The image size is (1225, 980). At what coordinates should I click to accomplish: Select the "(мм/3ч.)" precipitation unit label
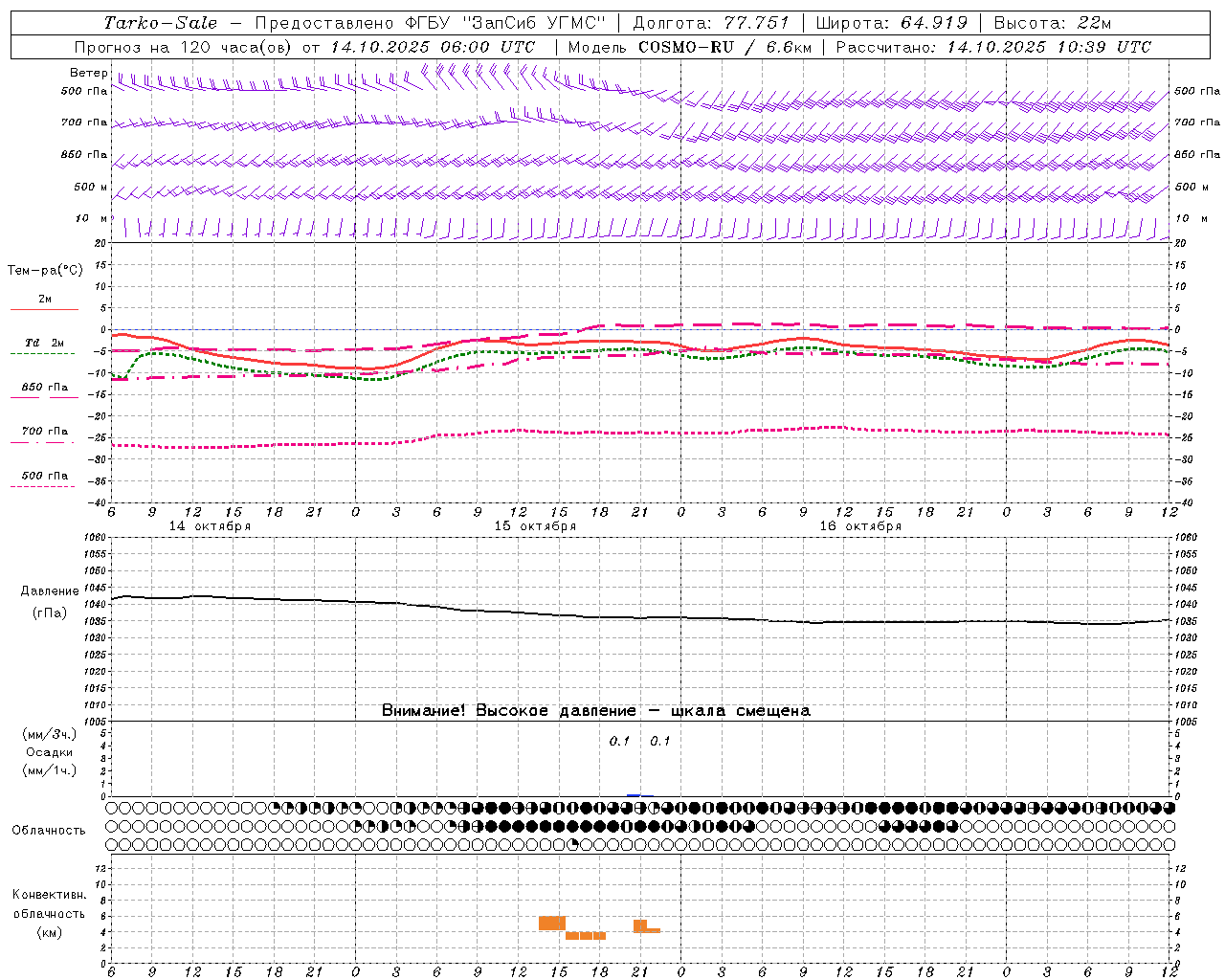tap(49, 734)
